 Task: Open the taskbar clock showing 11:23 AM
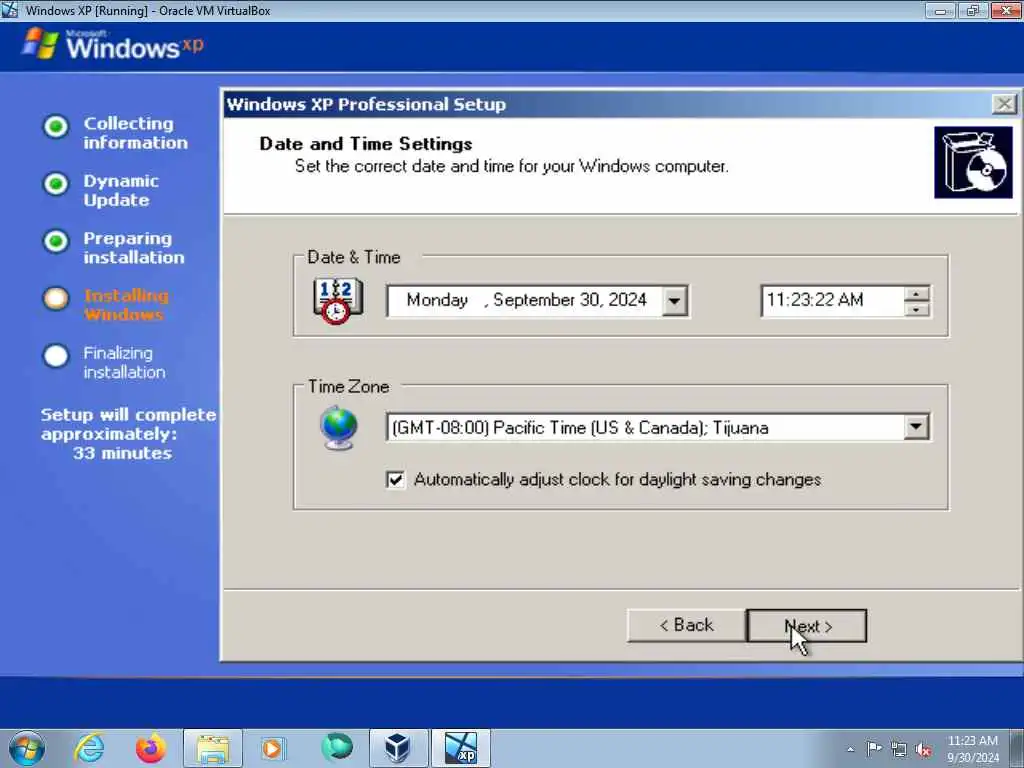tap(972, 749)
